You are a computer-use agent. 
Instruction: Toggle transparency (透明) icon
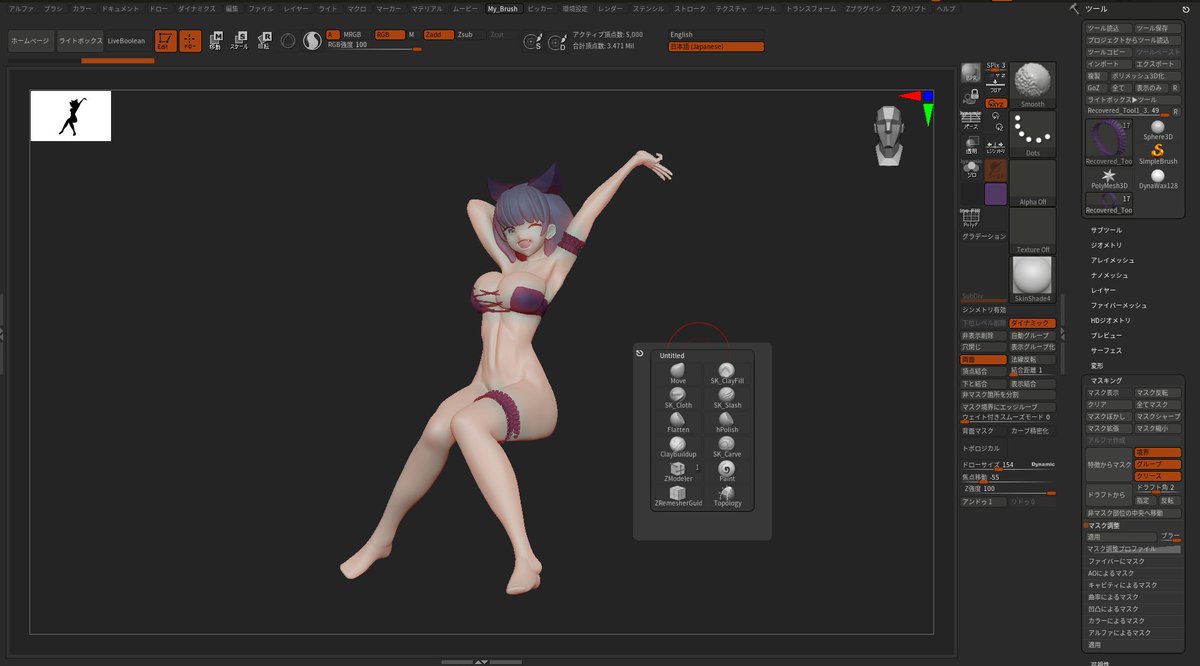tap(970, 144)
